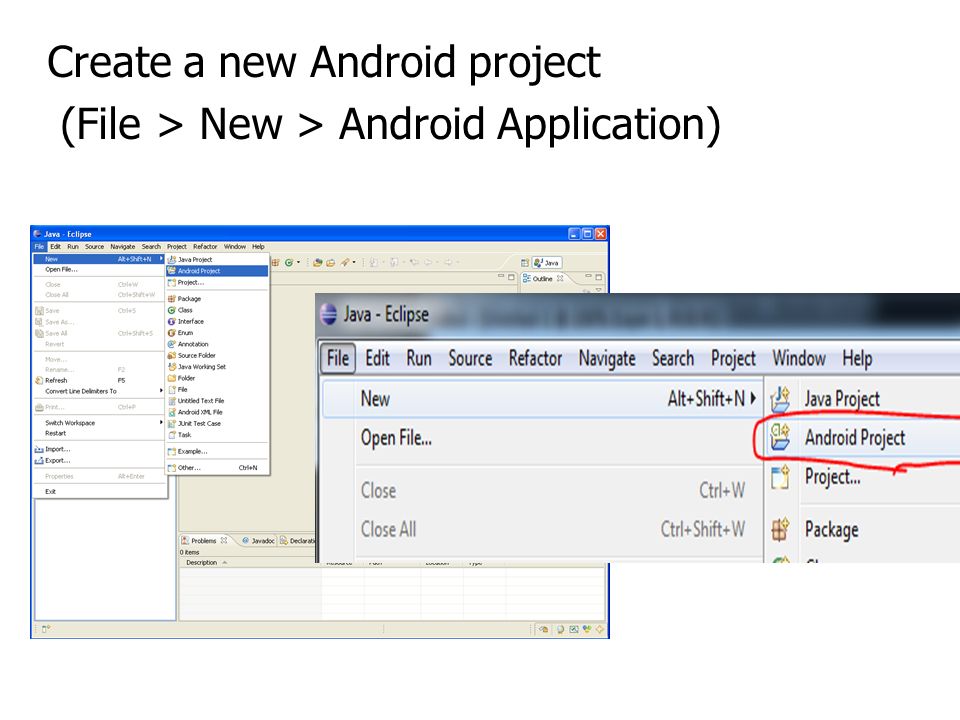The image size is (960, 720).
Task: Open Other... wizard from the New submenu
Action: tap(217, 468)
